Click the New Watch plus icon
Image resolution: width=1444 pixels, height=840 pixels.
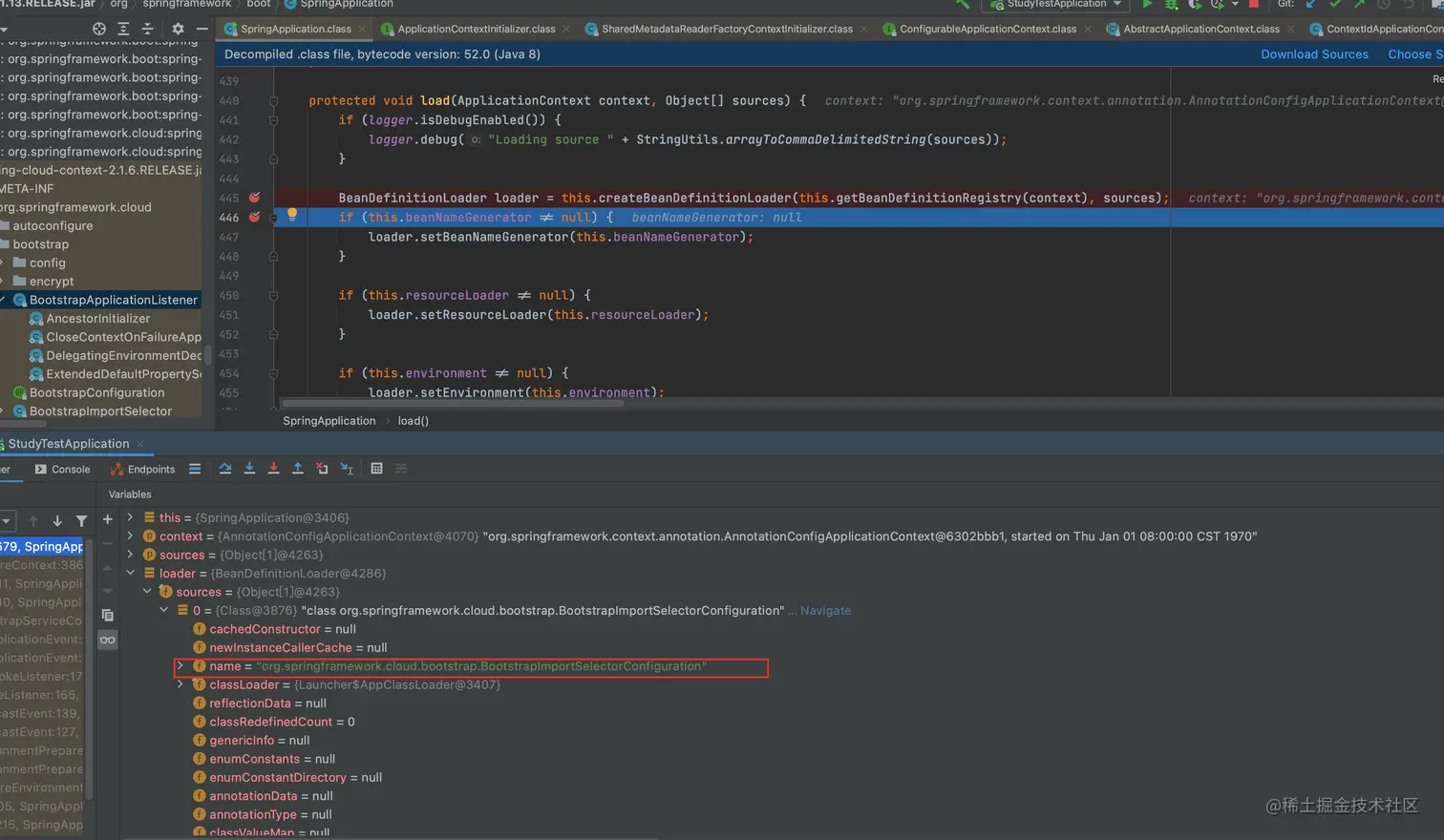coord(108,519)
